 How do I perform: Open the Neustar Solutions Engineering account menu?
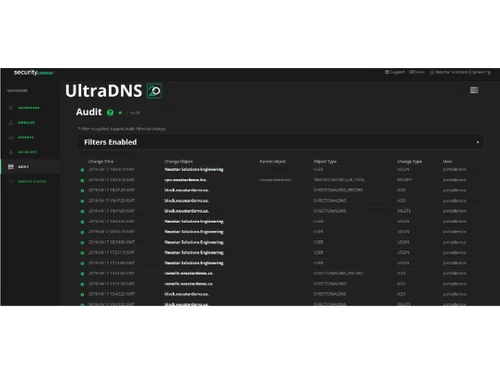coord(460,72)
